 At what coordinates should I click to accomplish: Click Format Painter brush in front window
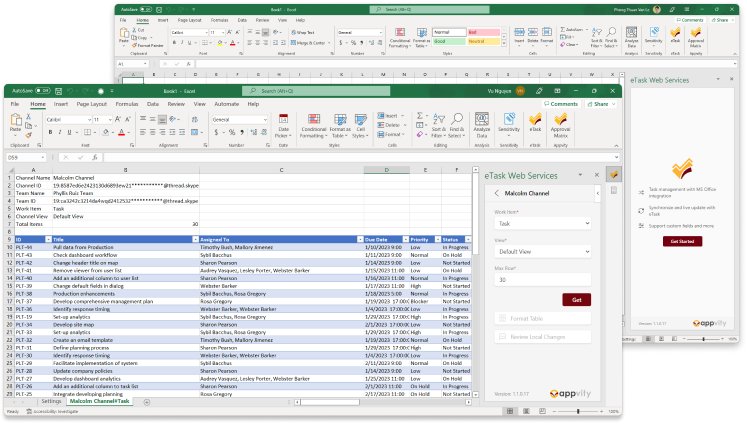(29, 135)
